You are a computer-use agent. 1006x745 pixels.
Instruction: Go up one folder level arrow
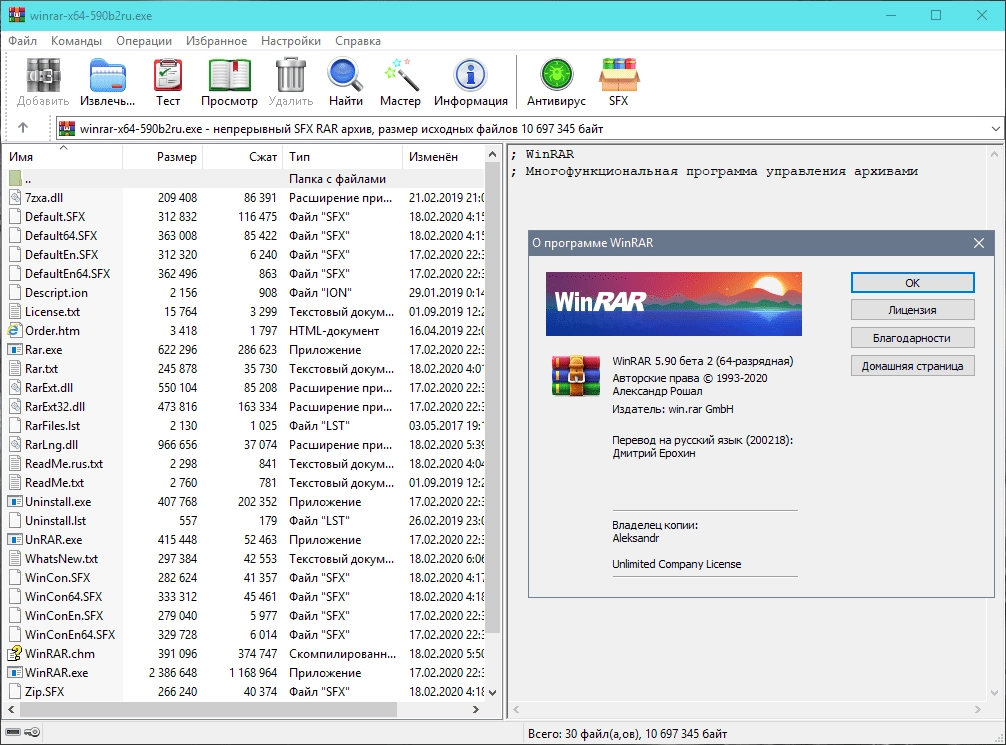click(x=23, y=128)
